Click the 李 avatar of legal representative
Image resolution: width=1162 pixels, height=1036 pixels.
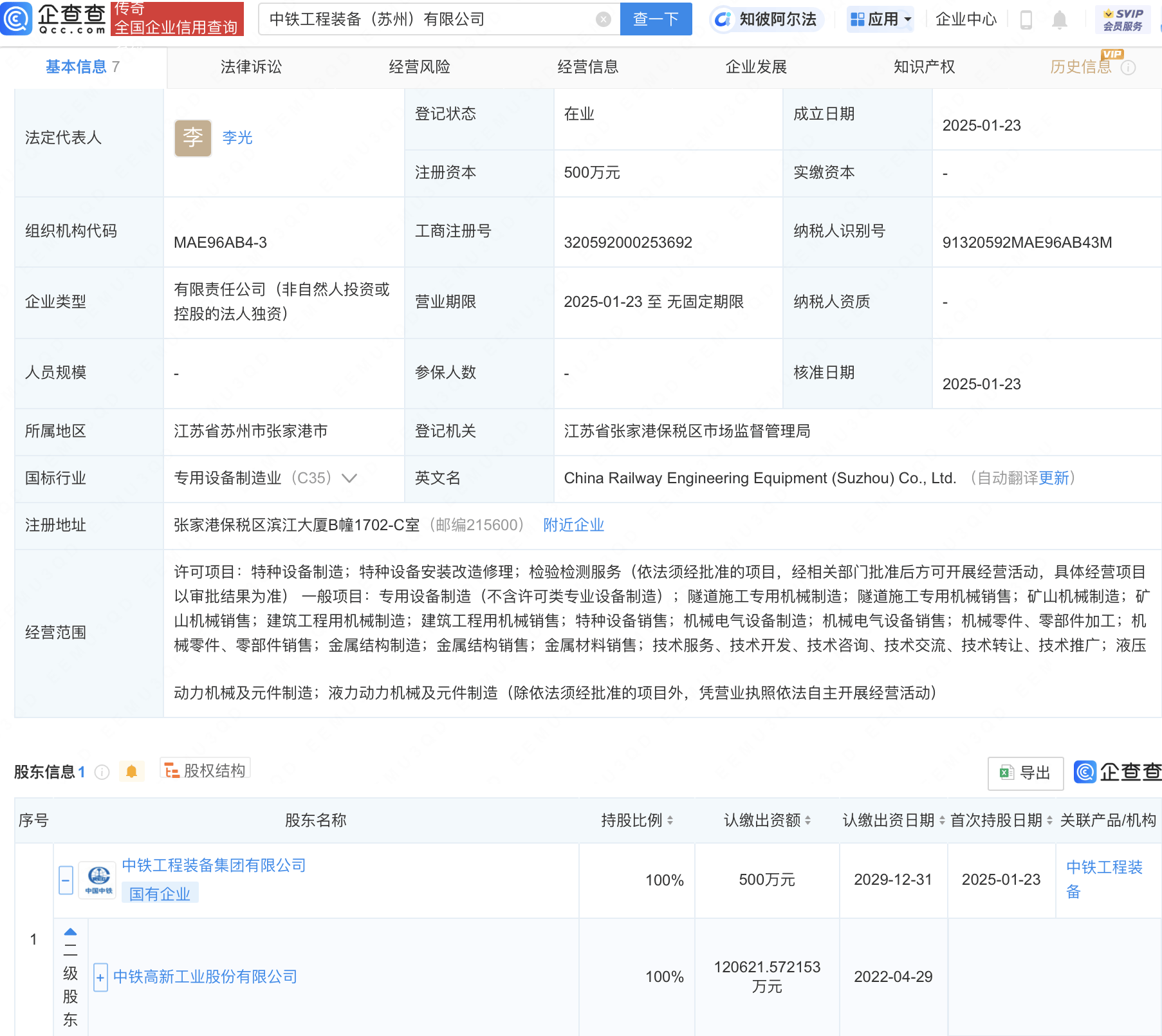pos(193,138)
